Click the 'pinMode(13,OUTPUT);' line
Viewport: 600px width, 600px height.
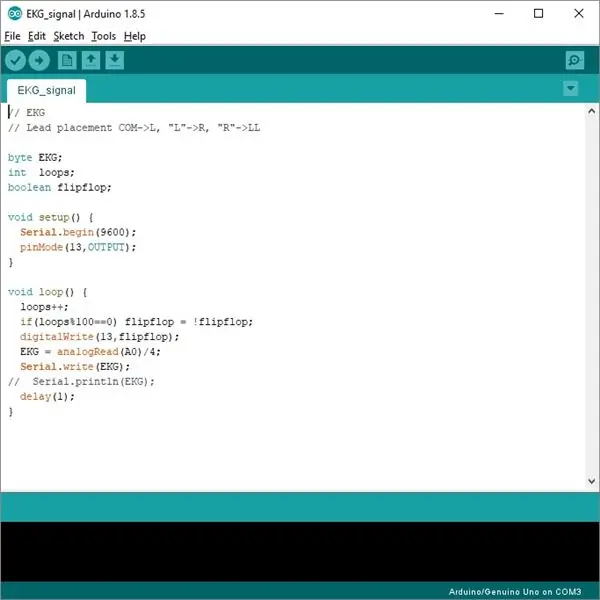click(x=78, y=247)
